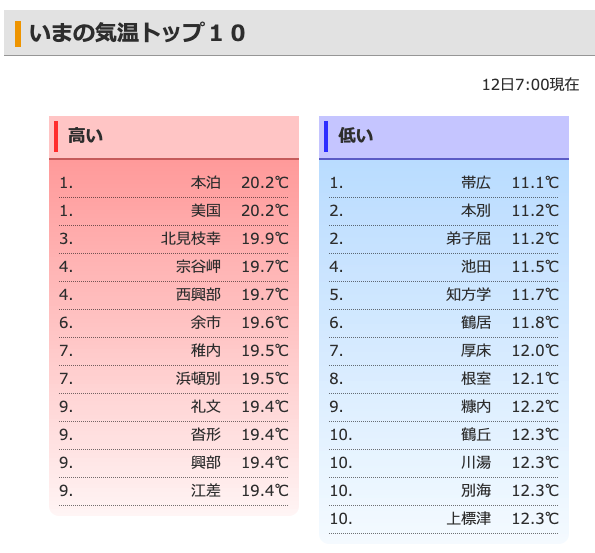The image size is (595, 553).
Task: Open the 池田 11.5℃ row
Action: [x=444, y=267]
